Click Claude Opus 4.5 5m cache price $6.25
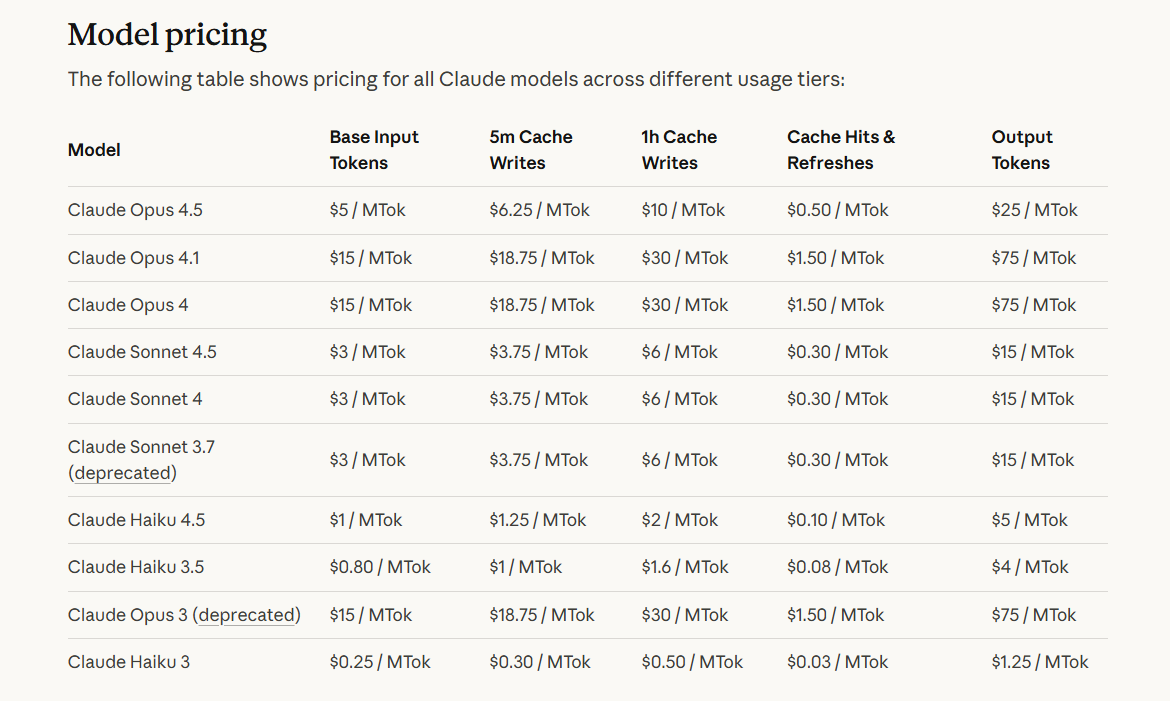 pos(539,210)
